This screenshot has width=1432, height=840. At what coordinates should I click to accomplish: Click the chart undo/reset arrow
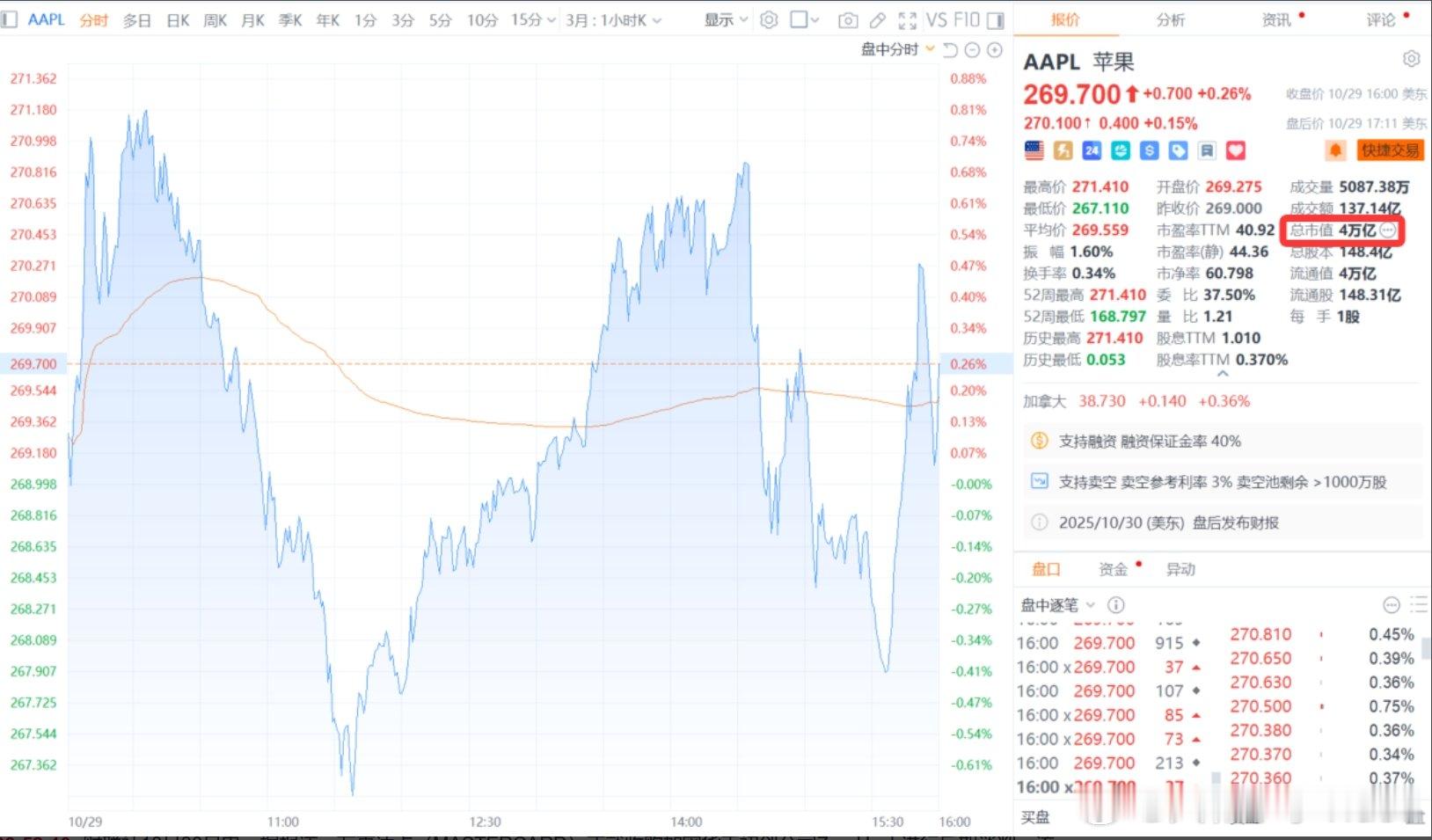click(950, 50)
